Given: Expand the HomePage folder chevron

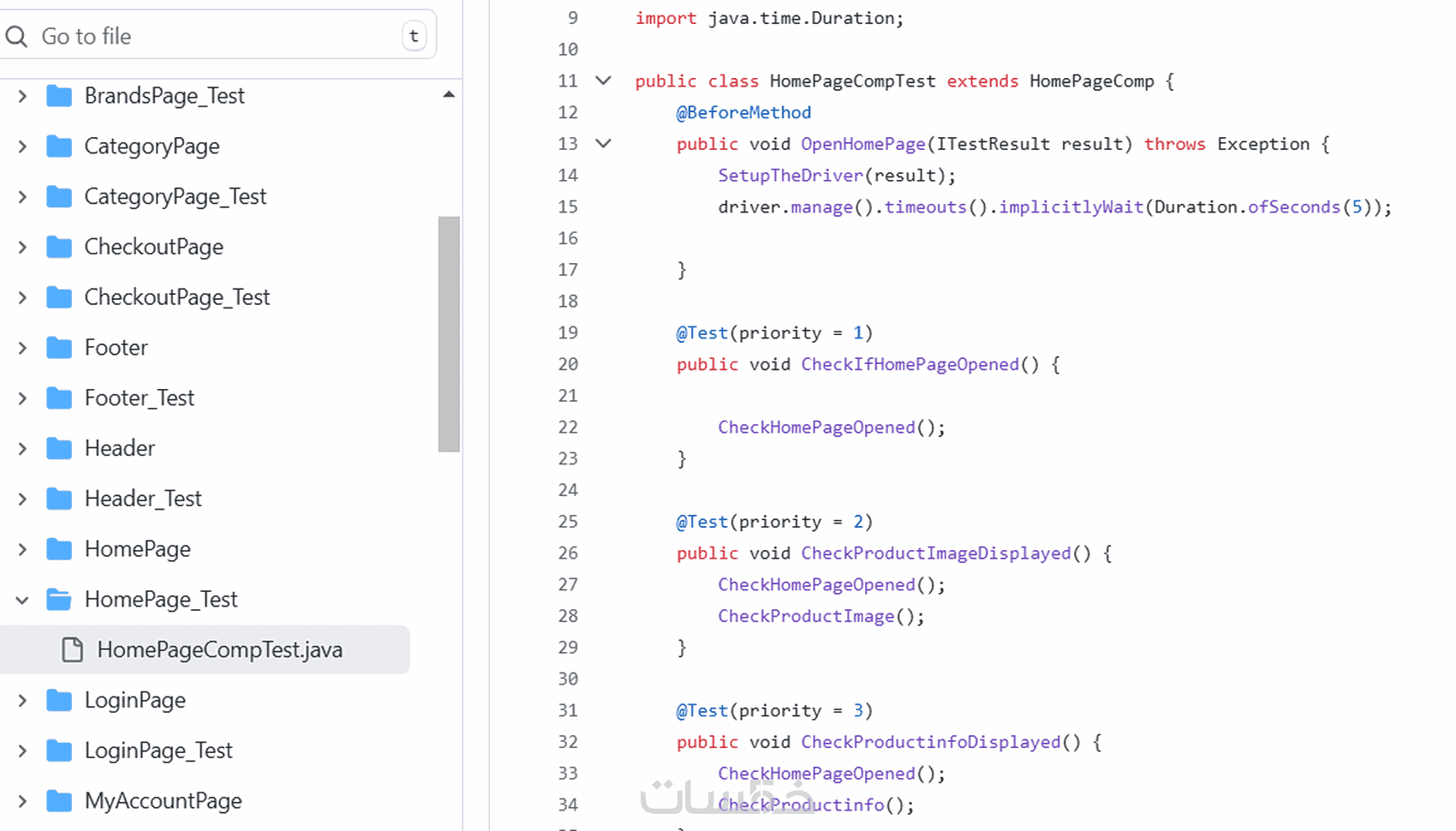Looking at the screenshot, I should (x=22, y=549).
